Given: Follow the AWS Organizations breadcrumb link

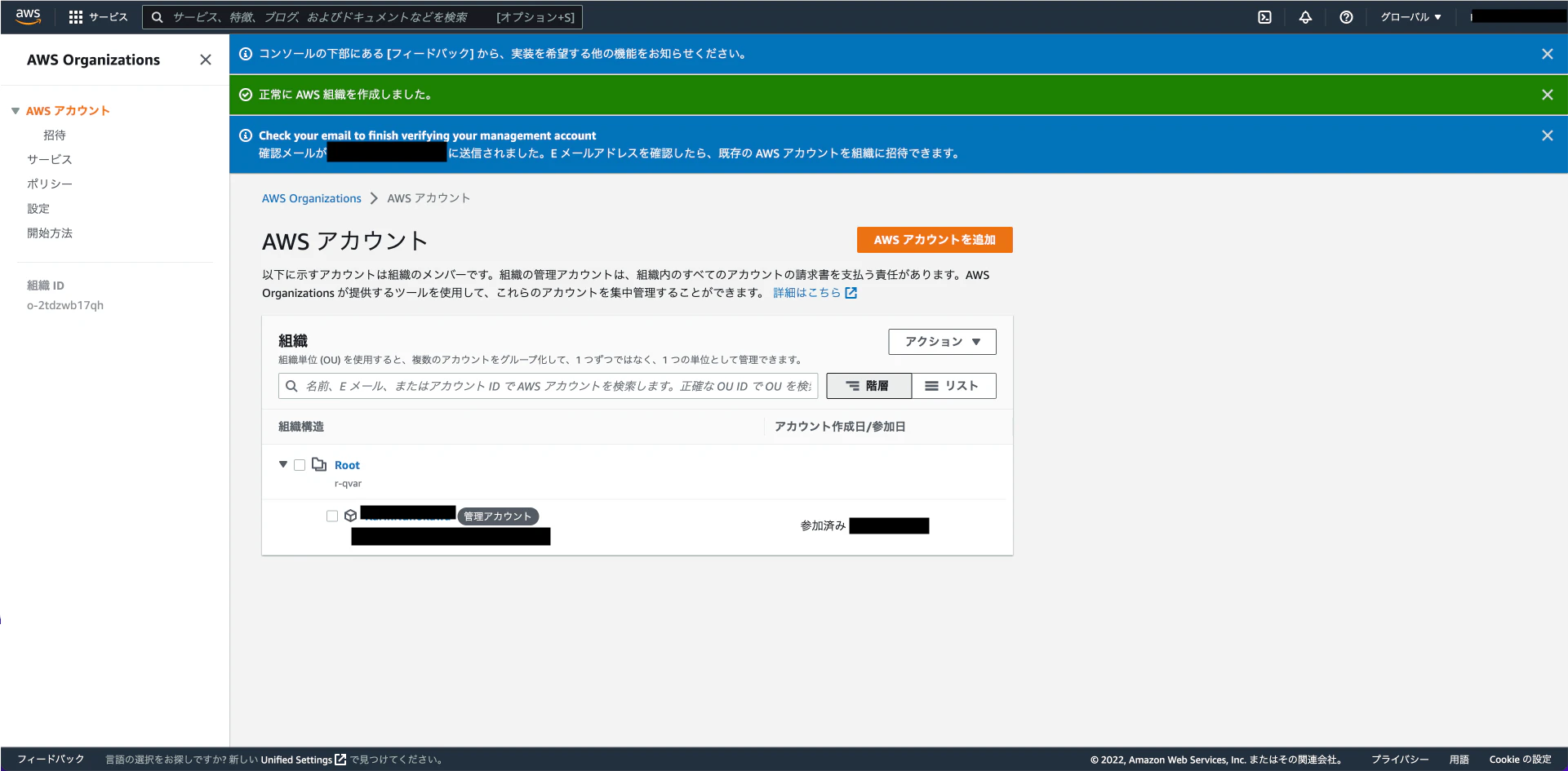Looking at the screenshot, I should (312, 198).
